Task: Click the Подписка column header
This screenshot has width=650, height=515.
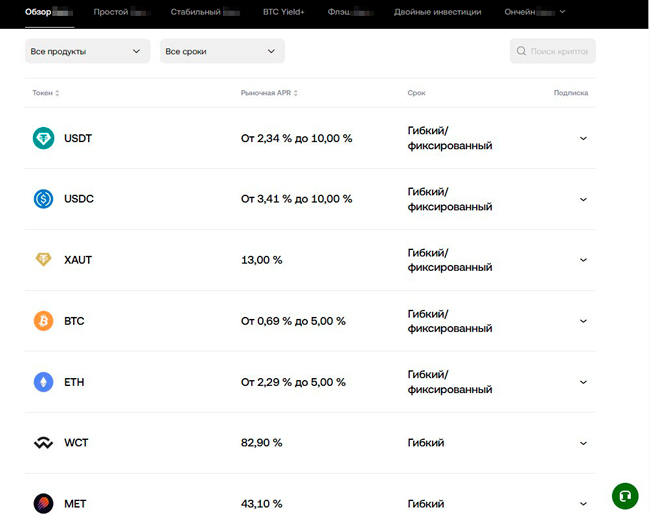Action: (x=571, y=93)
